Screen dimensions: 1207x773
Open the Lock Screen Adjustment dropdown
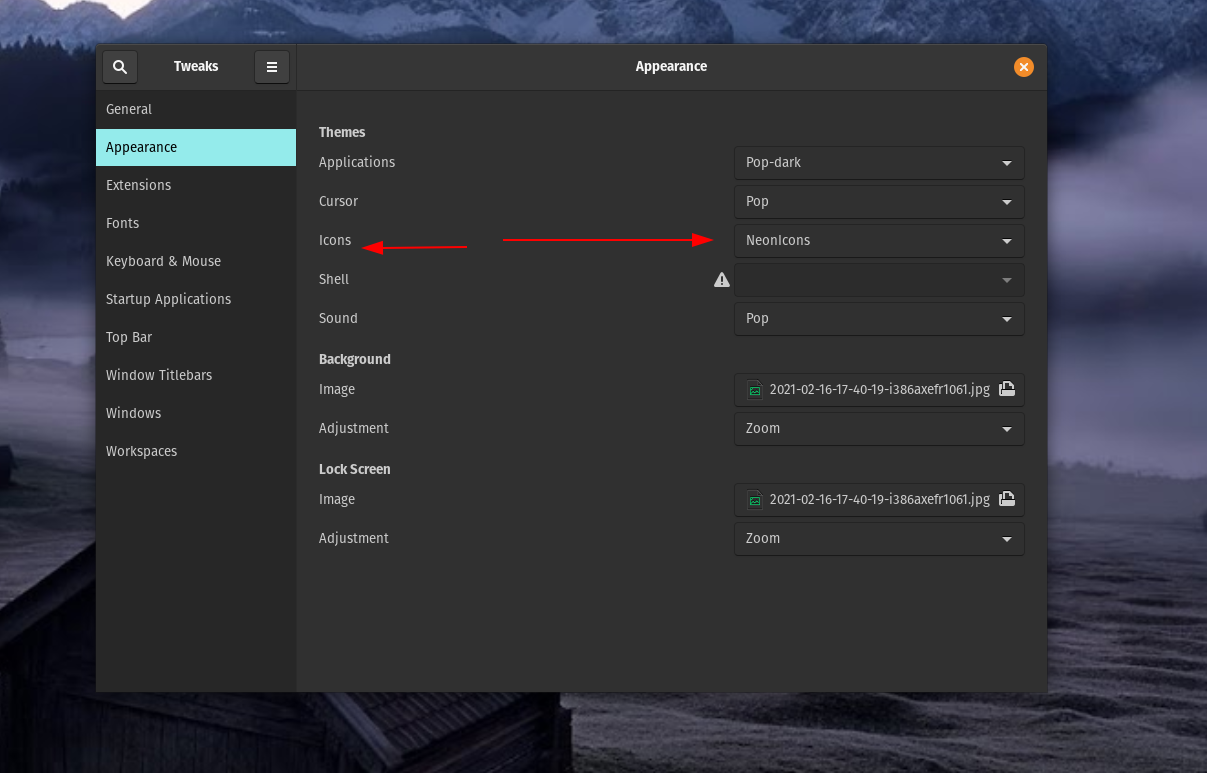[879, 539]
